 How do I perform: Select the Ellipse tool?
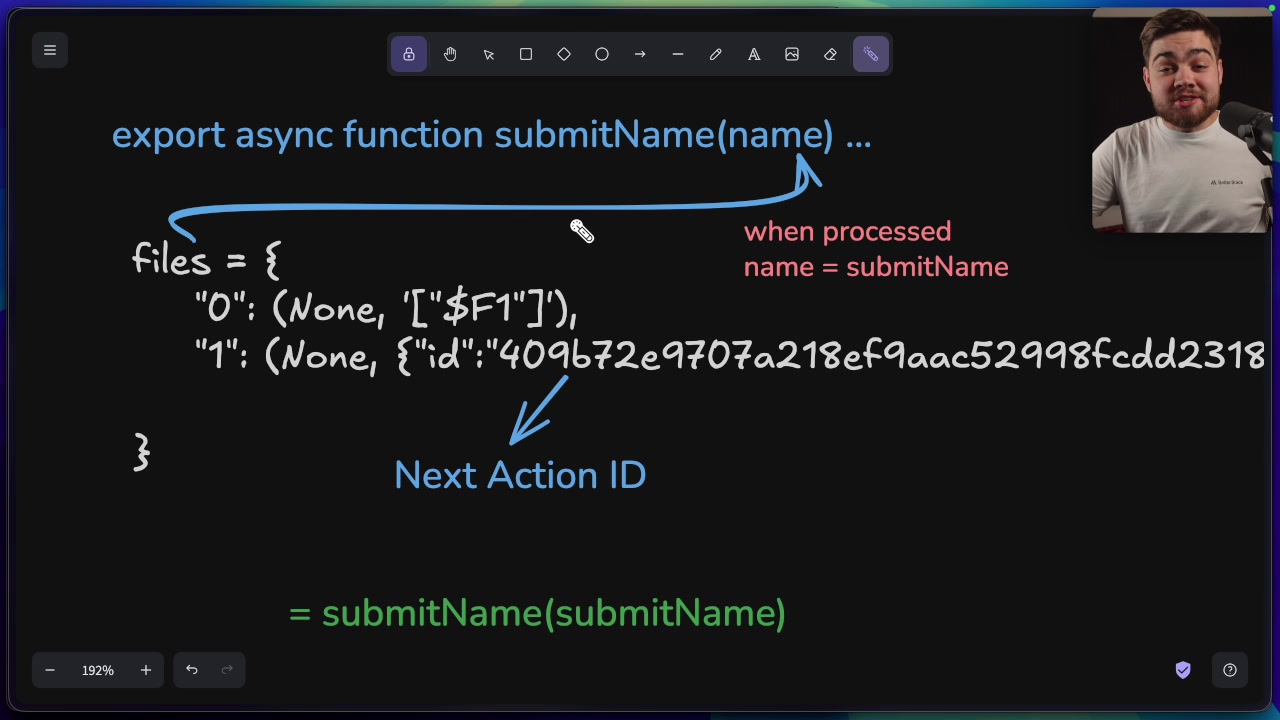click(602, 54)
